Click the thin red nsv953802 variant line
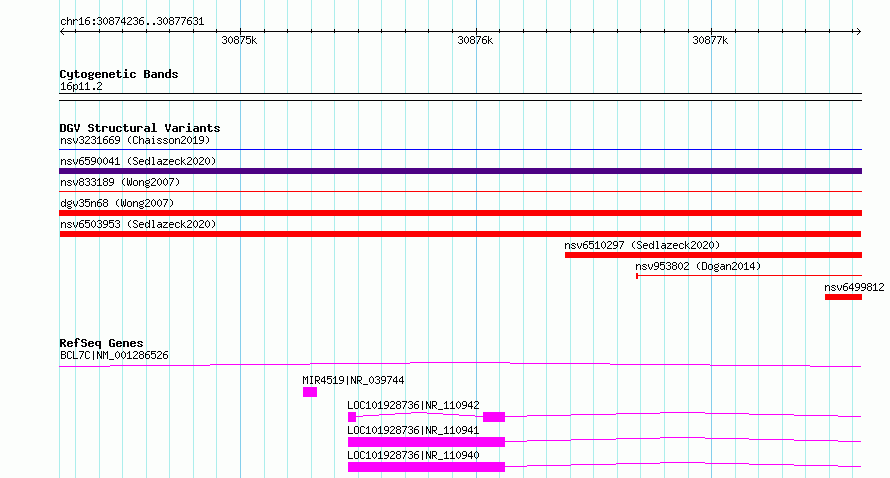Screen dimensions: 890x478 pyautogui.click(x=749, y=276)
